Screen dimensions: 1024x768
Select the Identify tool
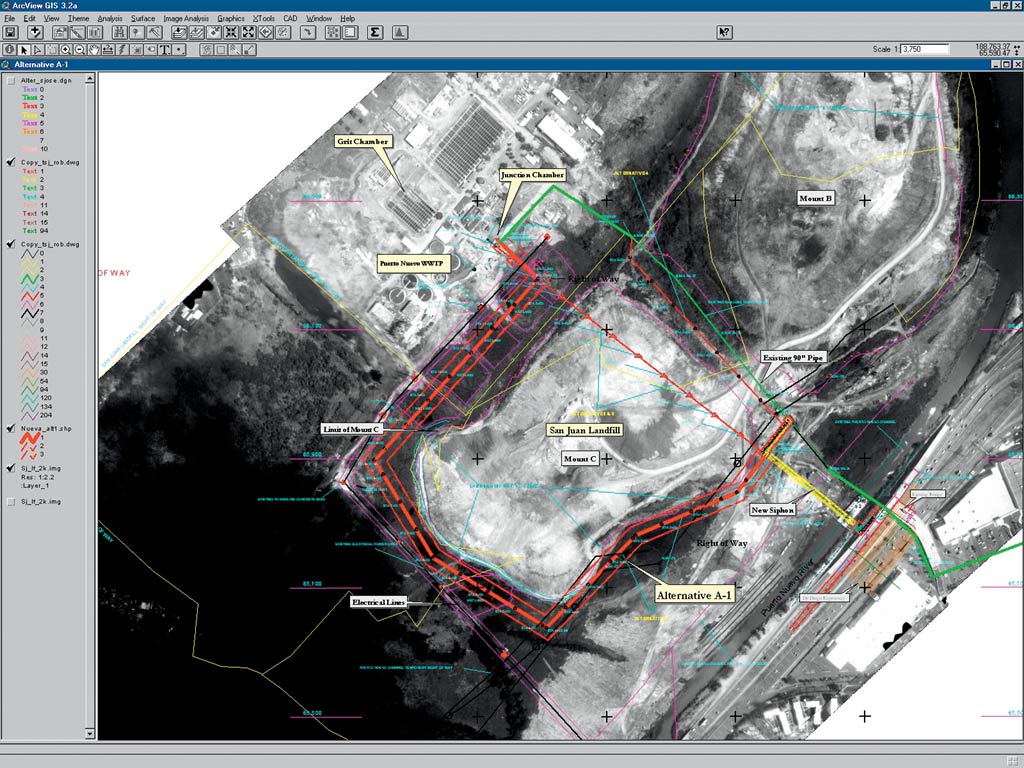tap(8, 50)
